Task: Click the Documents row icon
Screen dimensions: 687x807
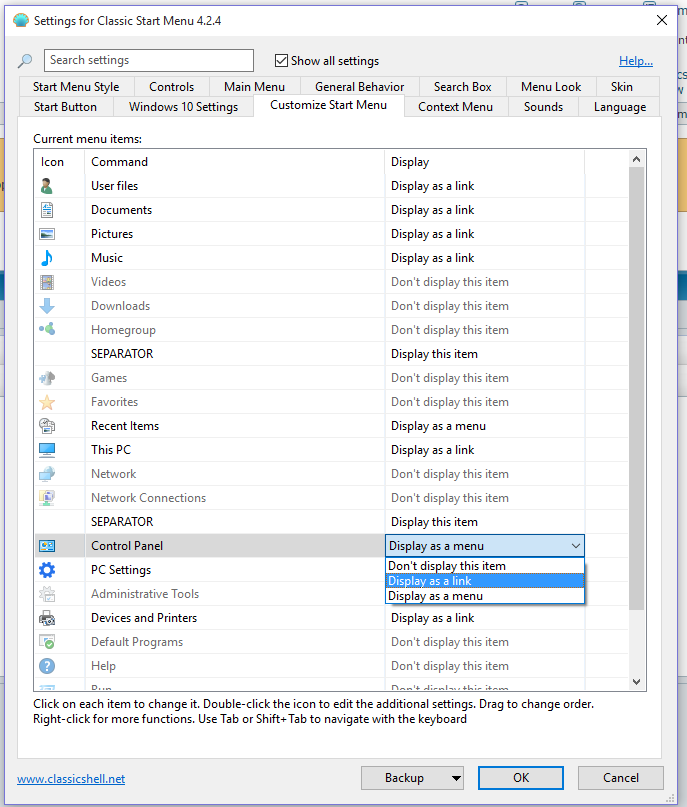Action: 47,210
